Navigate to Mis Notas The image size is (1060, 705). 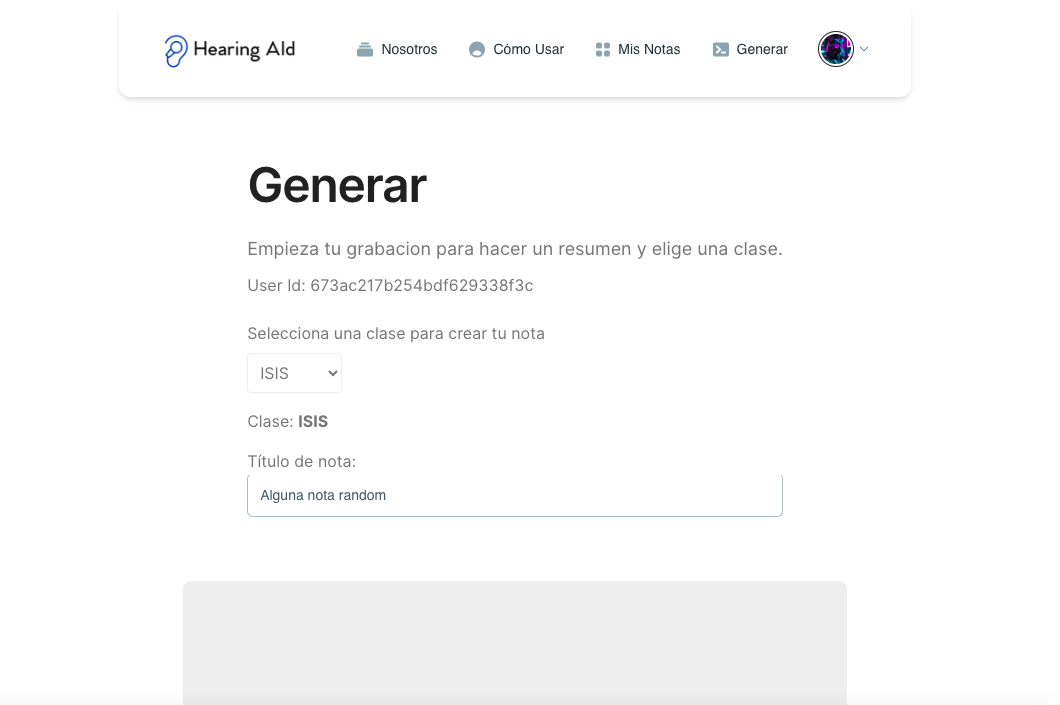[x=637, y=49]
